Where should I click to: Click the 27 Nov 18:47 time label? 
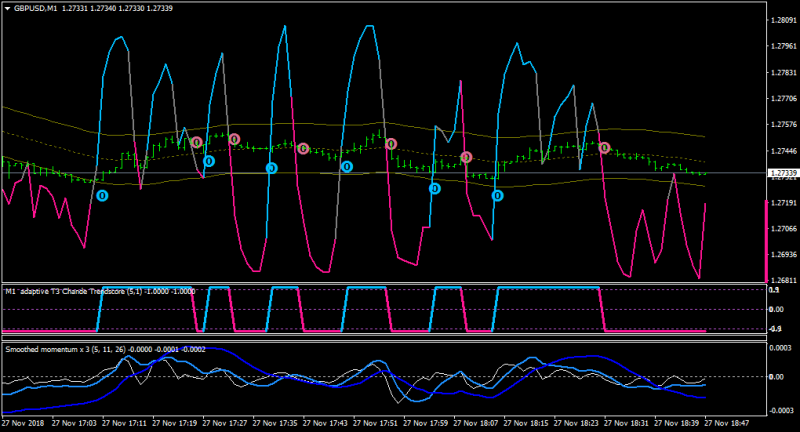click(x=727, y=423)
